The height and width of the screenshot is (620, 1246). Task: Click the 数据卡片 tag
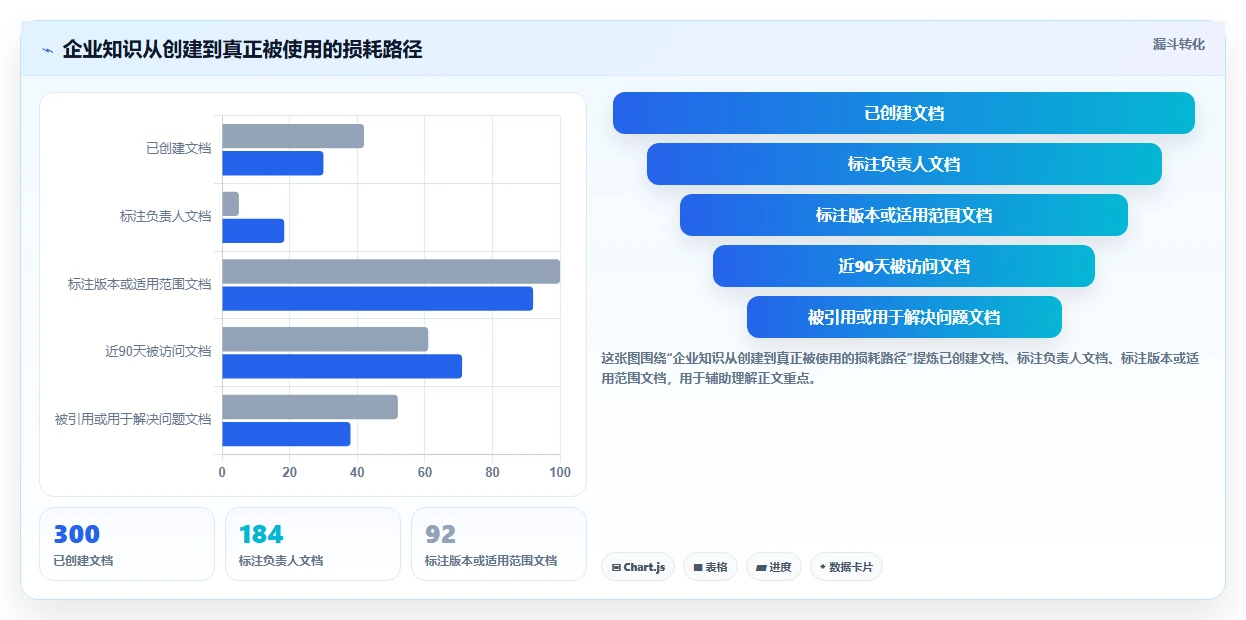tap(846, 567)
